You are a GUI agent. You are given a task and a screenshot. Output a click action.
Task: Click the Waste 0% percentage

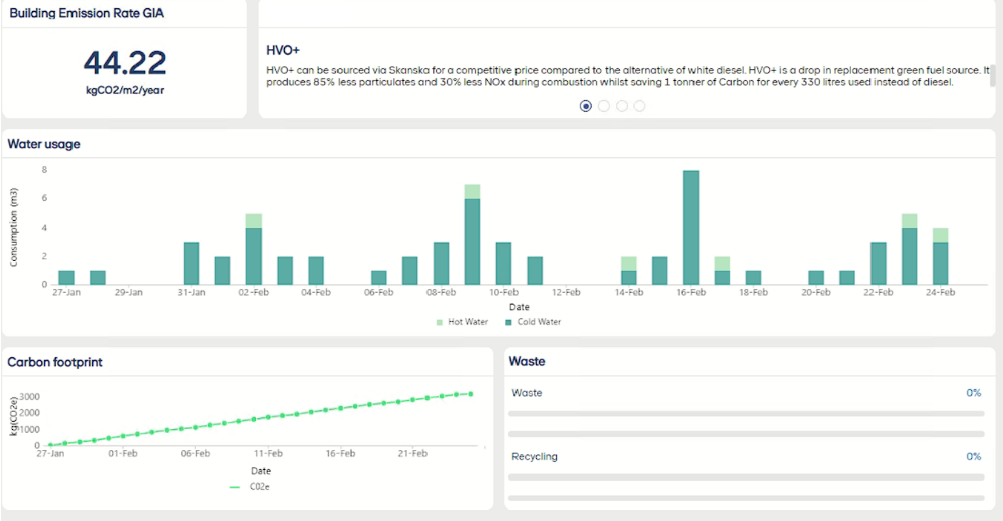(973, 393)
